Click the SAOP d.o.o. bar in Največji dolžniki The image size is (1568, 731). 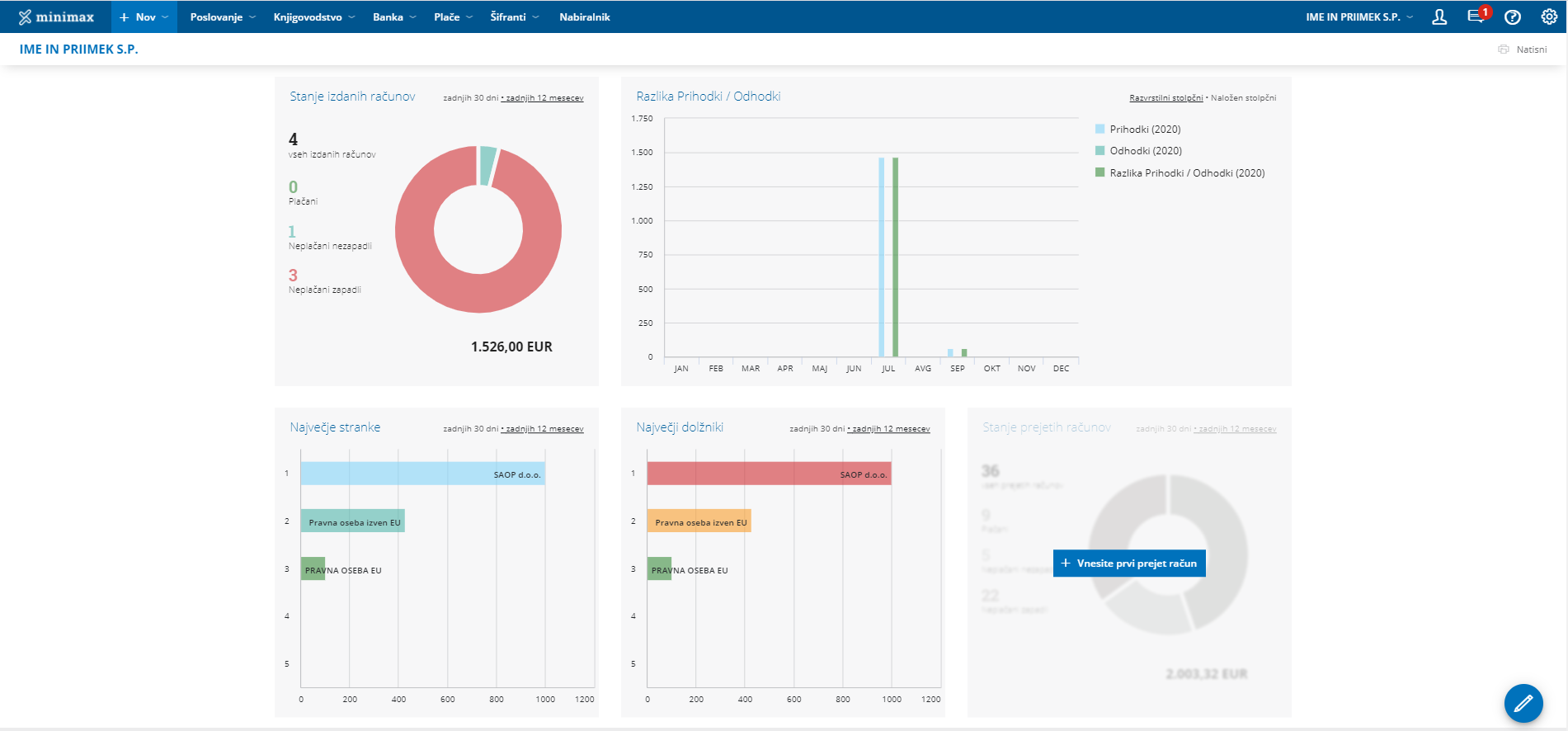tap(769, 474)
